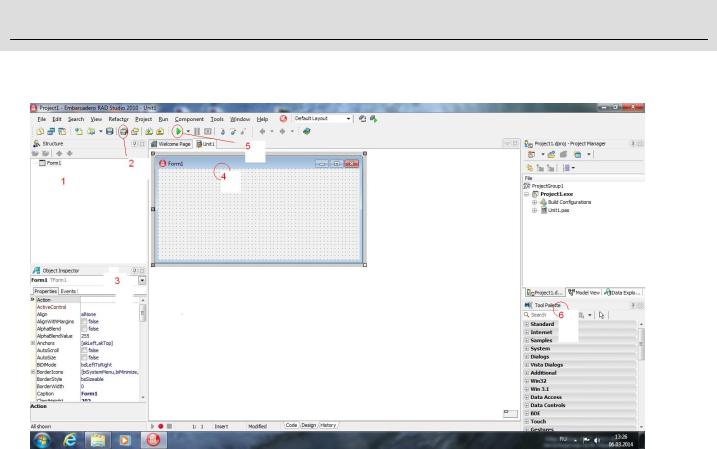The width and height of the screenshot is (717, 449).
Task: Open Windows Explorer folder on the taskbar
Action: [97, 440]
